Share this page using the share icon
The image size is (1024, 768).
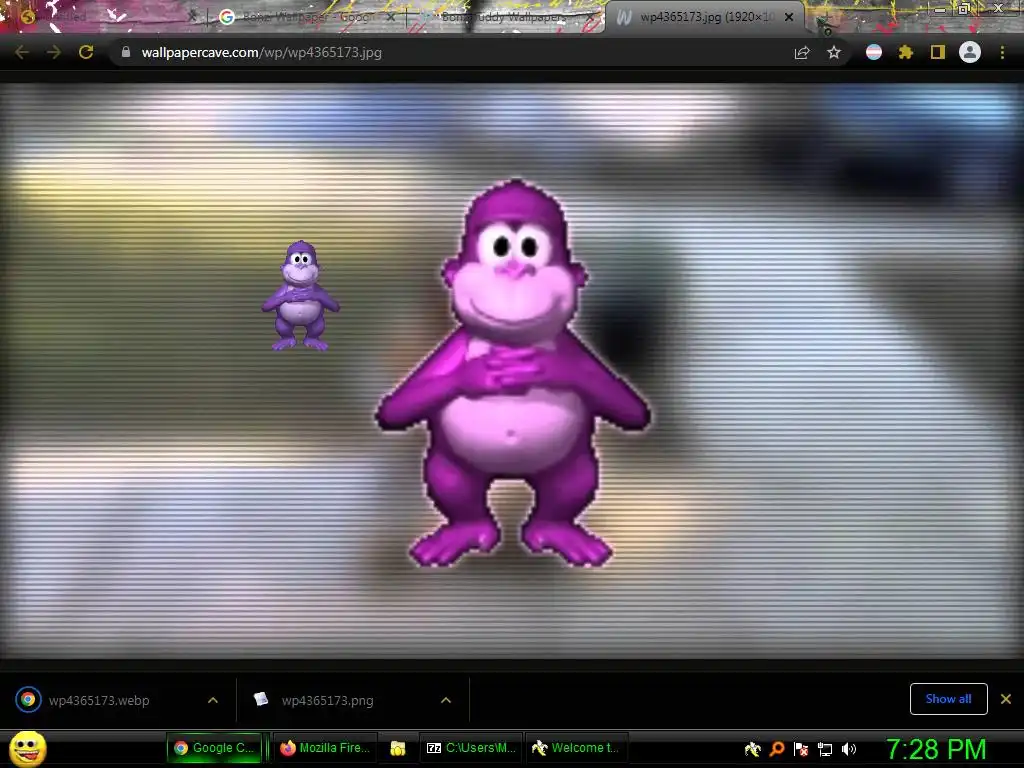coord(802,52)
